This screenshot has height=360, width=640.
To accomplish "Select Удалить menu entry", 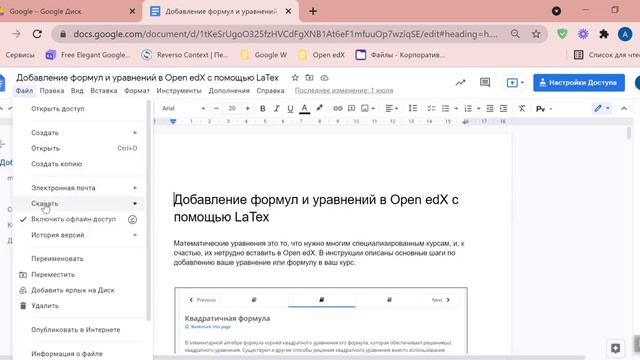I will [80, 306].
